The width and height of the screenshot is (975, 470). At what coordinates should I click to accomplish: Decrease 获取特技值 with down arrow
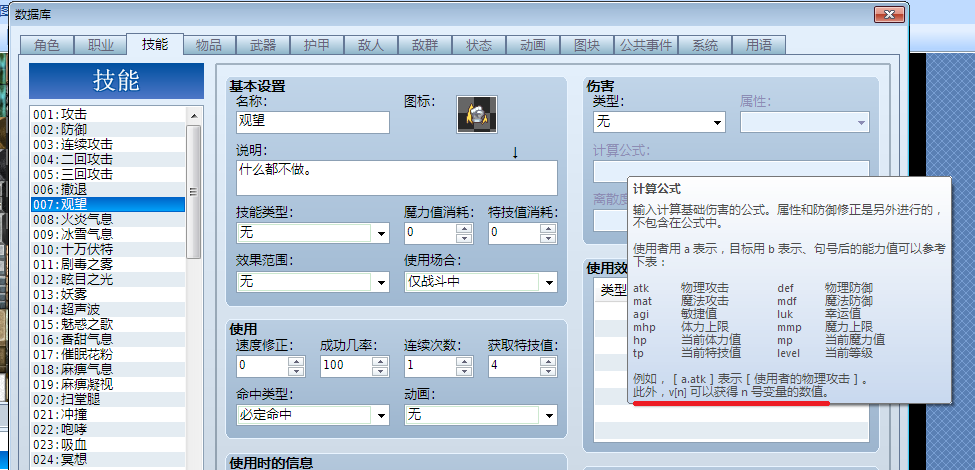click(x=548, y=371)
